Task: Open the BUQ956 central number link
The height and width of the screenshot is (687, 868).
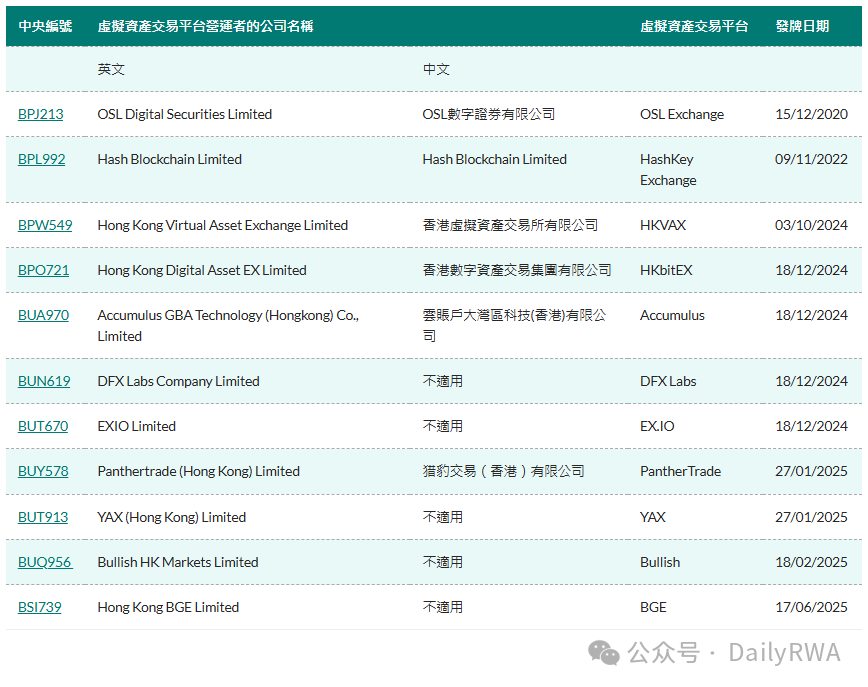Action: click(x=45, y=562)
